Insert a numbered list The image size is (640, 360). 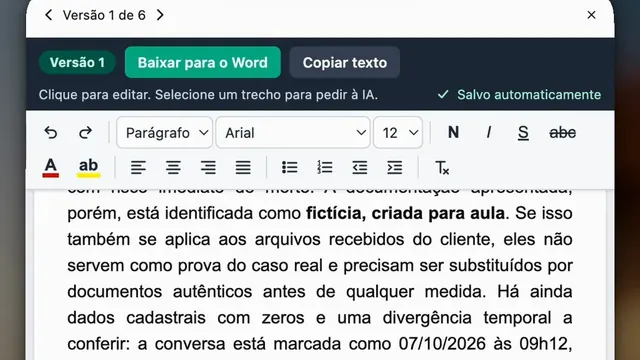point(324,167)
